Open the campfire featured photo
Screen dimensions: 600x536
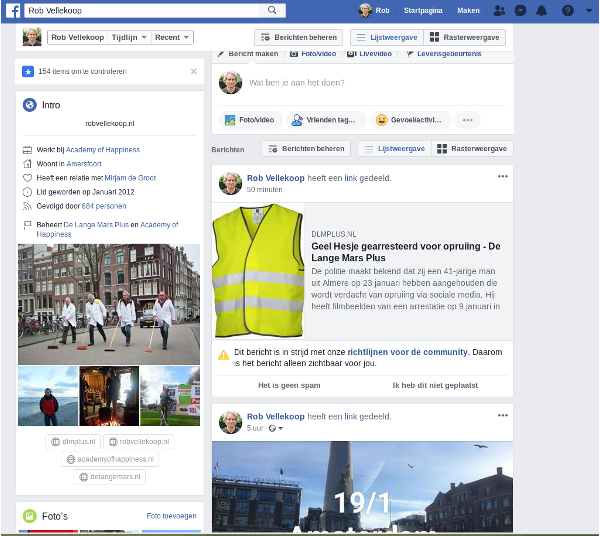click(109, 396)
